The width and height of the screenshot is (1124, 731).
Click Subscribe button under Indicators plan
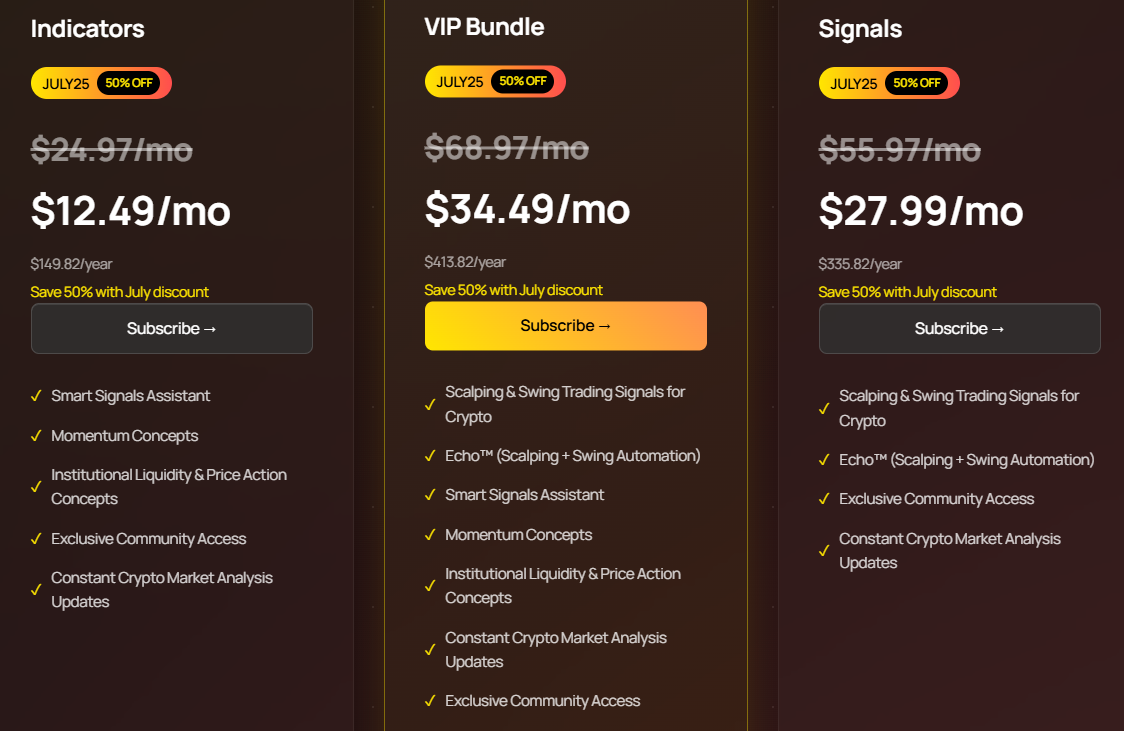tap(171, 328)
